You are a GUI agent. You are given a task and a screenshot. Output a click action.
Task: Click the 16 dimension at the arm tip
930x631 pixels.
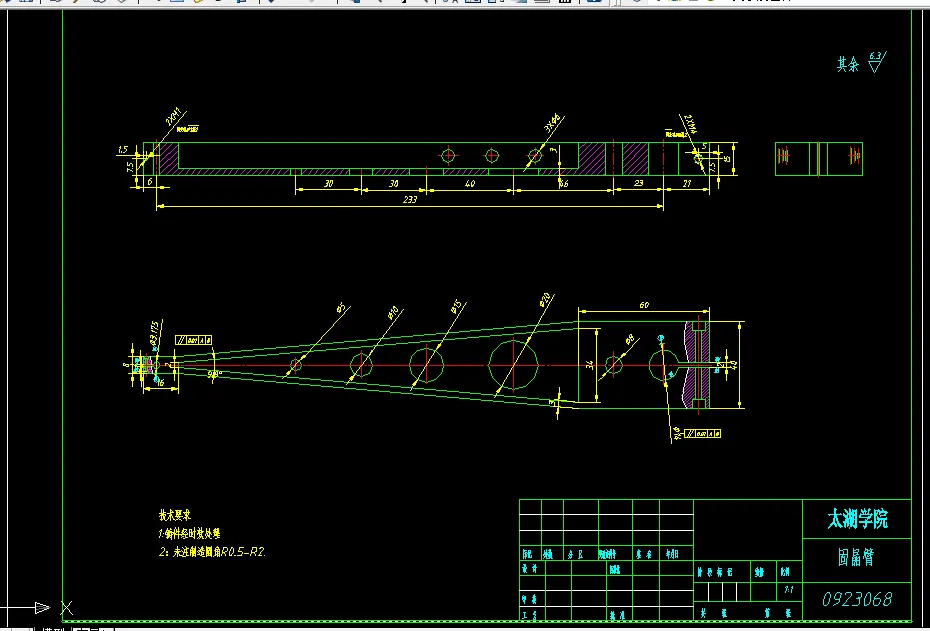[x=160, y=383]
